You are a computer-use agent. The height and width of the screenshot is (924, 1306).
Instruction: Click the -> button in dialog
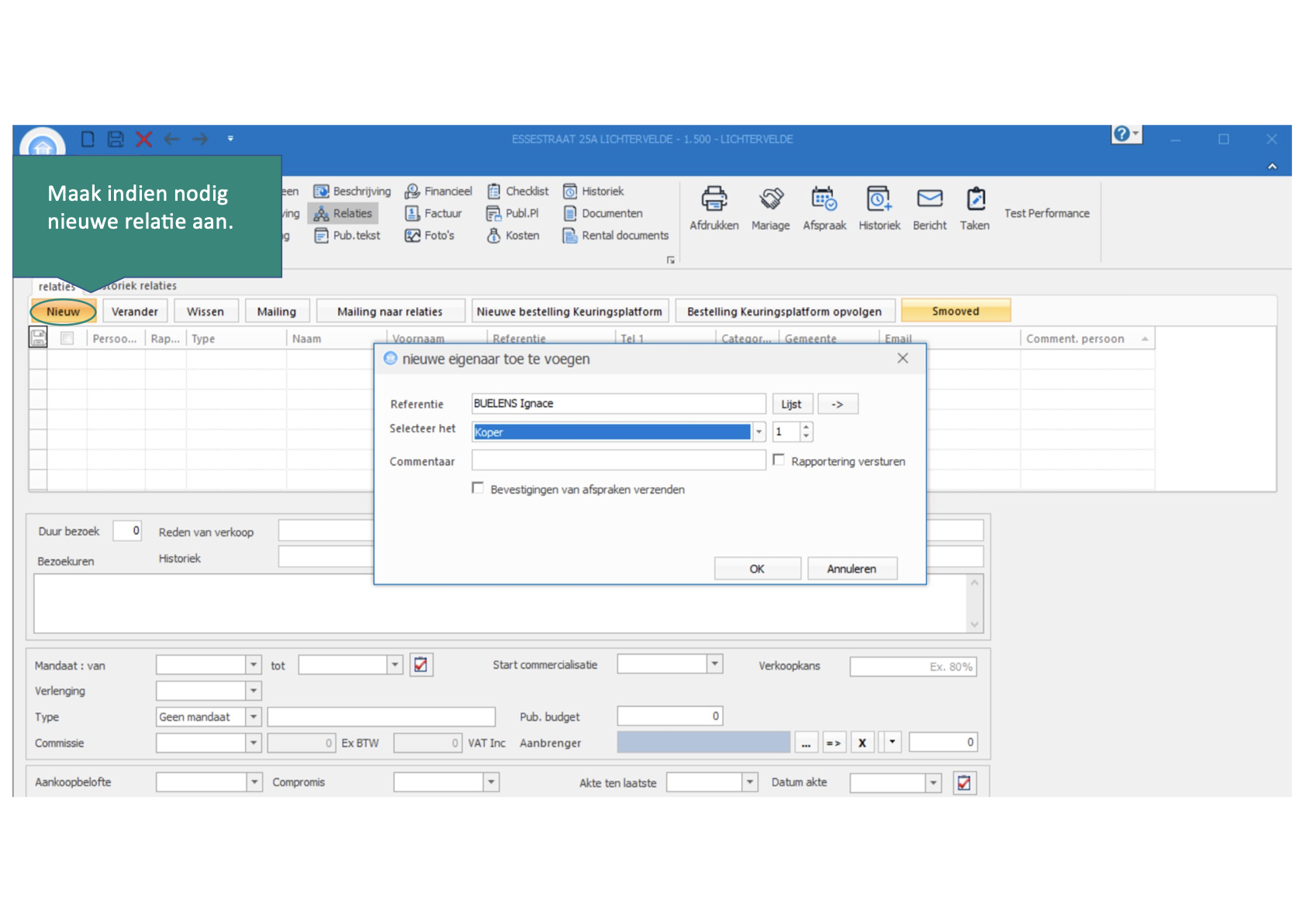tap(838, 404)
